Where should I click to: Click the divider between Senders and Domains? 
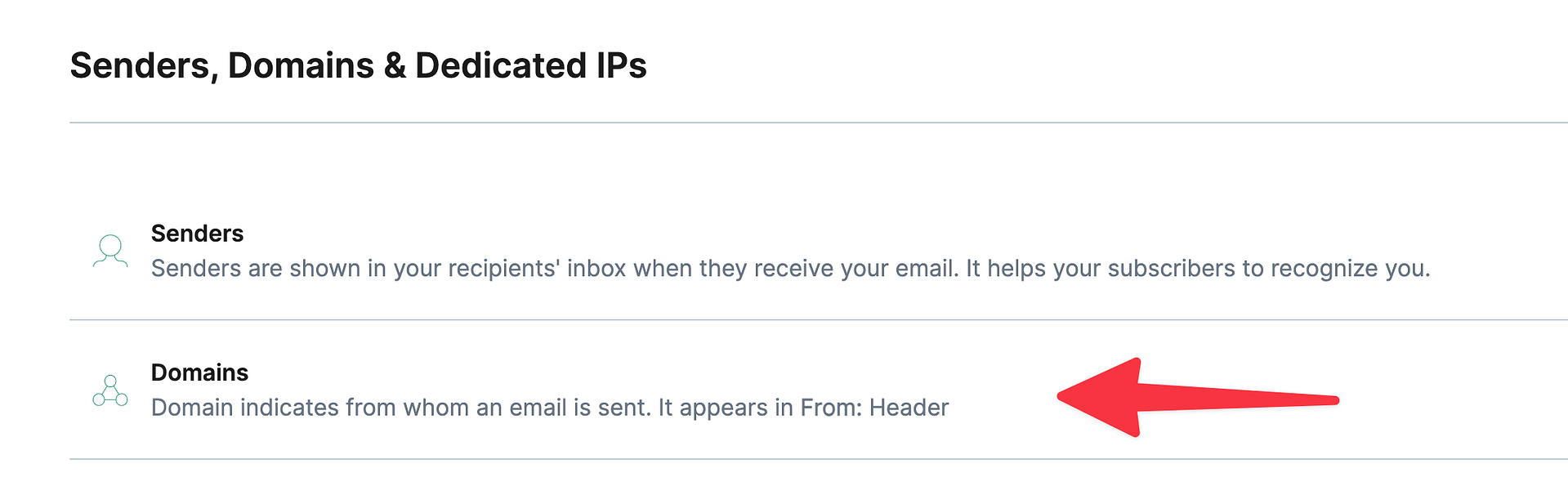tap(819, 319)
